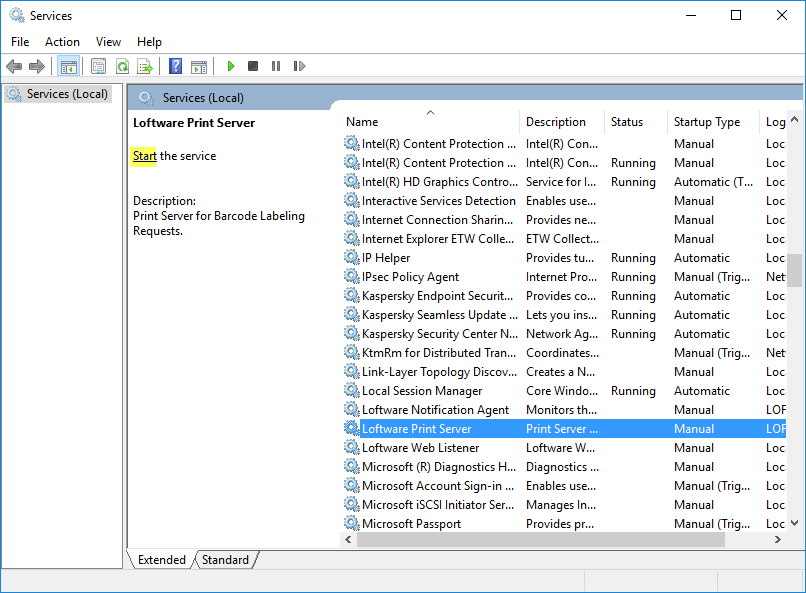Image resolution: width=806 pixels, height=593 pixels.
Task: Select the Link-Layer Topology Discovery service name
Action: (x=439, y=372)
